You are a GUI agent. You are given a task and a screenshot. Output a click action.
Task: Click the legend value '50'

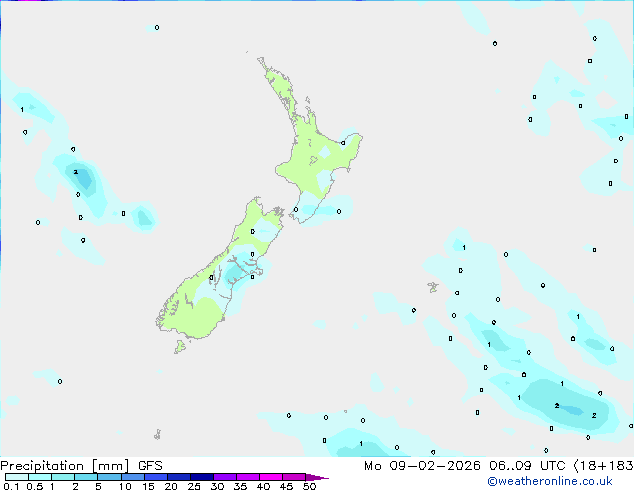click(310, 486)
